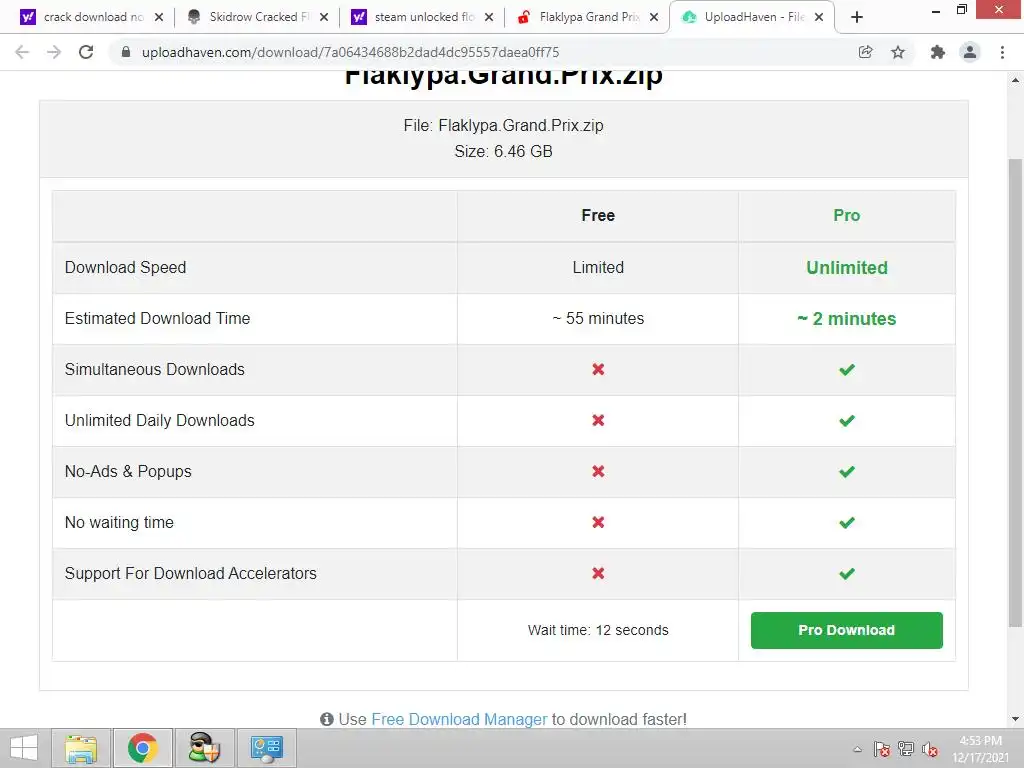Close the 'steam unlocked' tab
The image size is (1024, 768).
coord(489,18)
